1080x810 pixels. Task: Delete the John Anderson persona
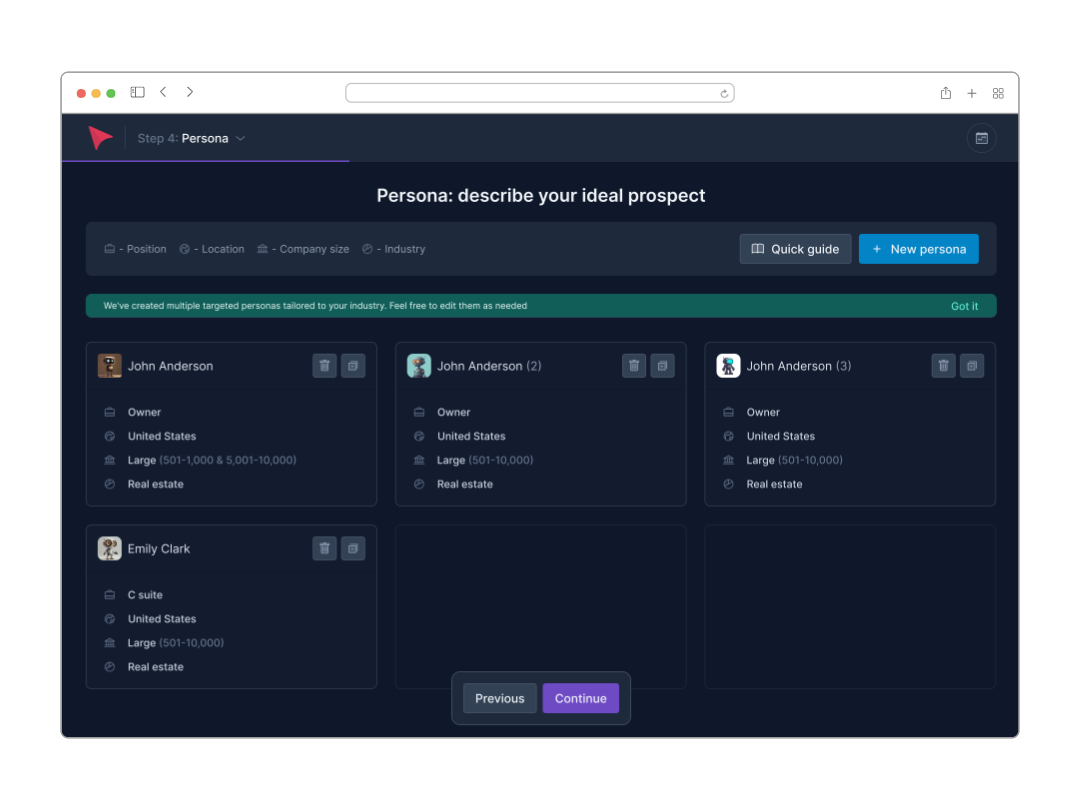tap(324, 365)
